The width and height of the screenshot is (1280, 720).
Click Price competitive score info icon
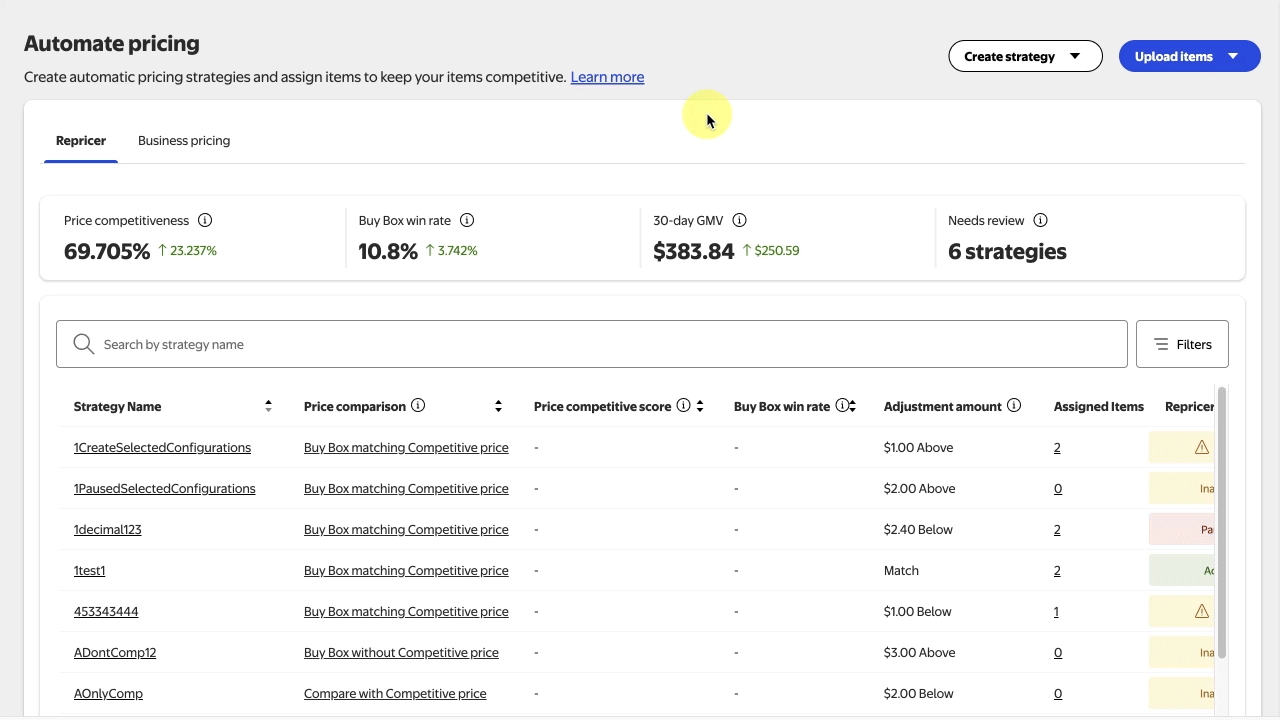[x=683, y=405]
